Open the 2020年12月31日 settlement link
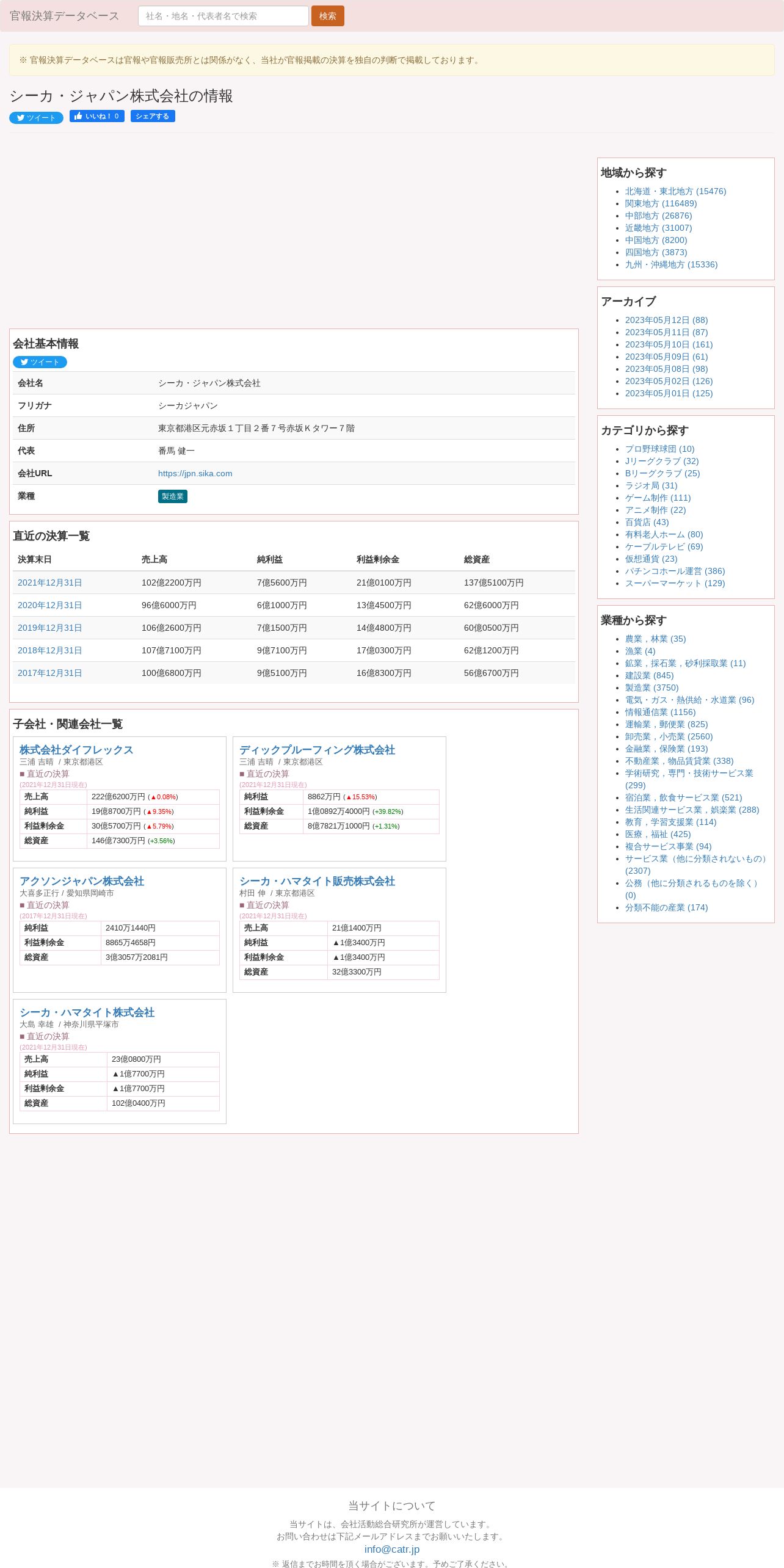Image resolution: width=784 pixels, height=1568 pixels. pyautogui.click(x=49, y=605)
